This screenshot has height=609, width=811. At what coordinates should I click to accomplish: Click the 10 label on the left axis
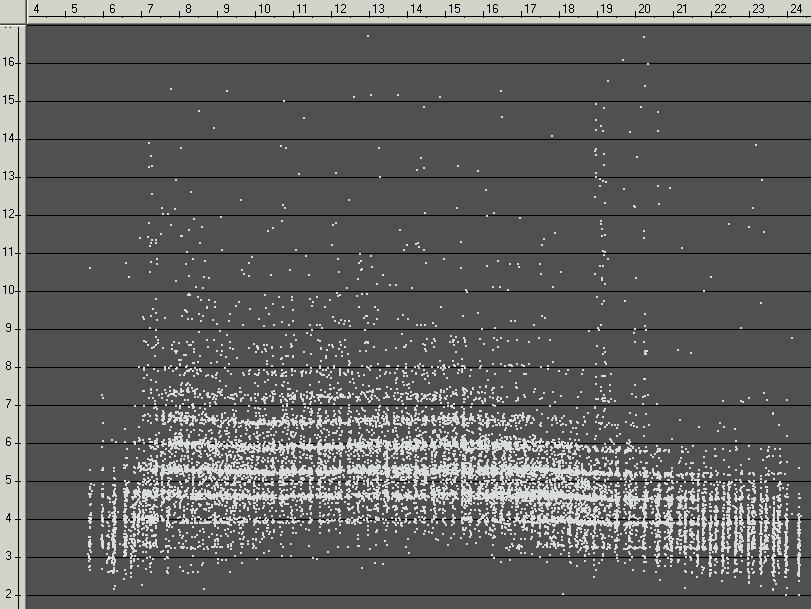coord(11,290)
